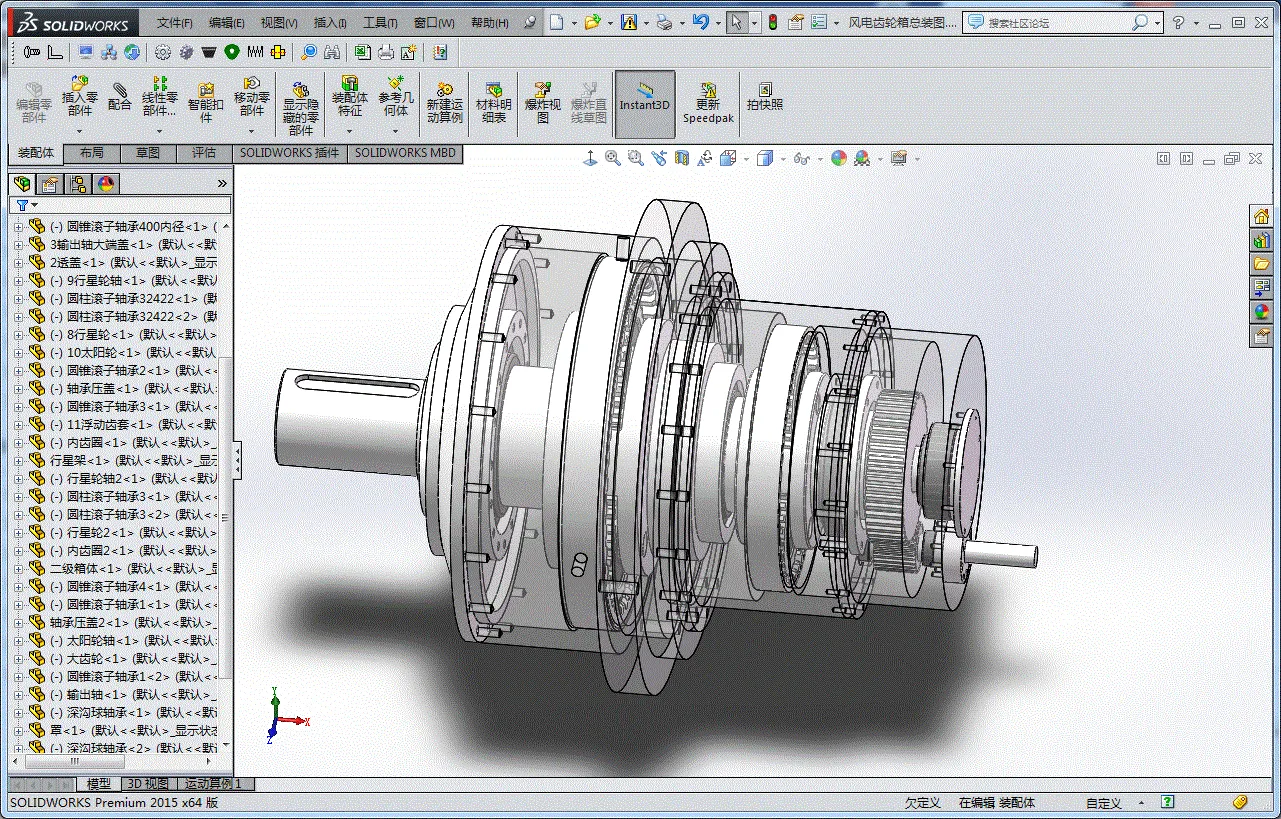Expand the 2透盖<1> tree node
The height and width of the screenshot is (819, 1281).
[x=17, y=262]
